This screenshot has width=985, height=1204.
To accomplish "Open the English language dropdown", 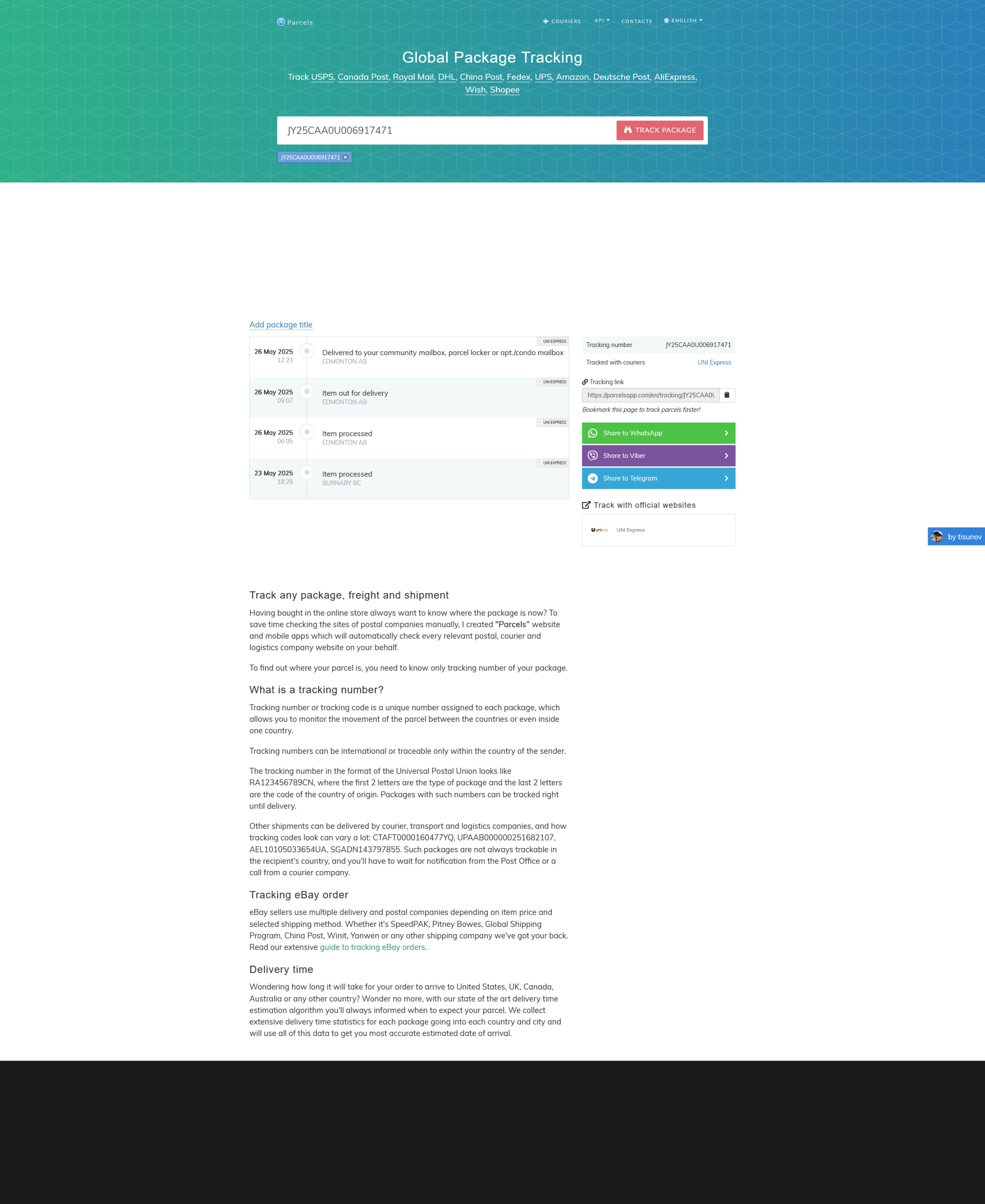I will pyautogui.click(x=683, y=20).
